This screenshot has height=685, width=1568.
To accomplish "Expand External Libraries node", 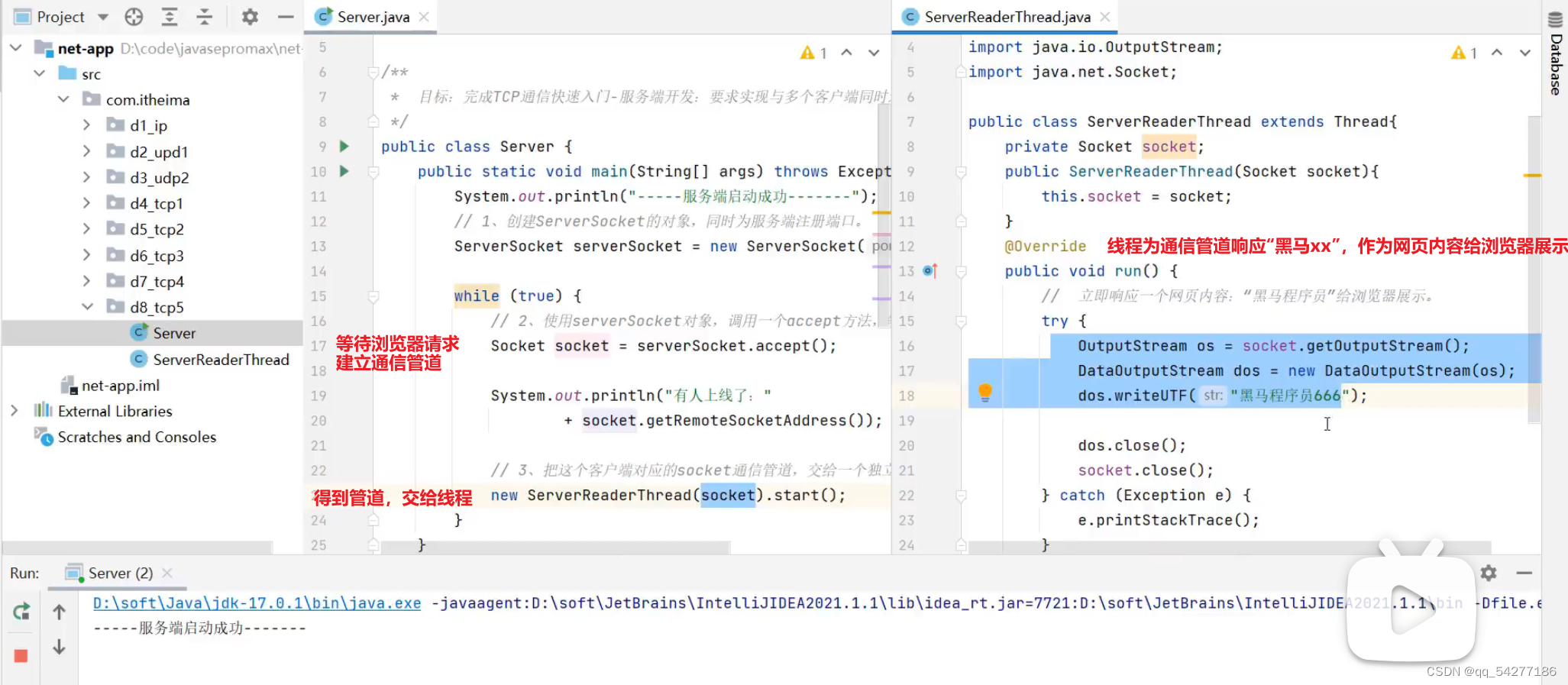I will tap(15, 411).
